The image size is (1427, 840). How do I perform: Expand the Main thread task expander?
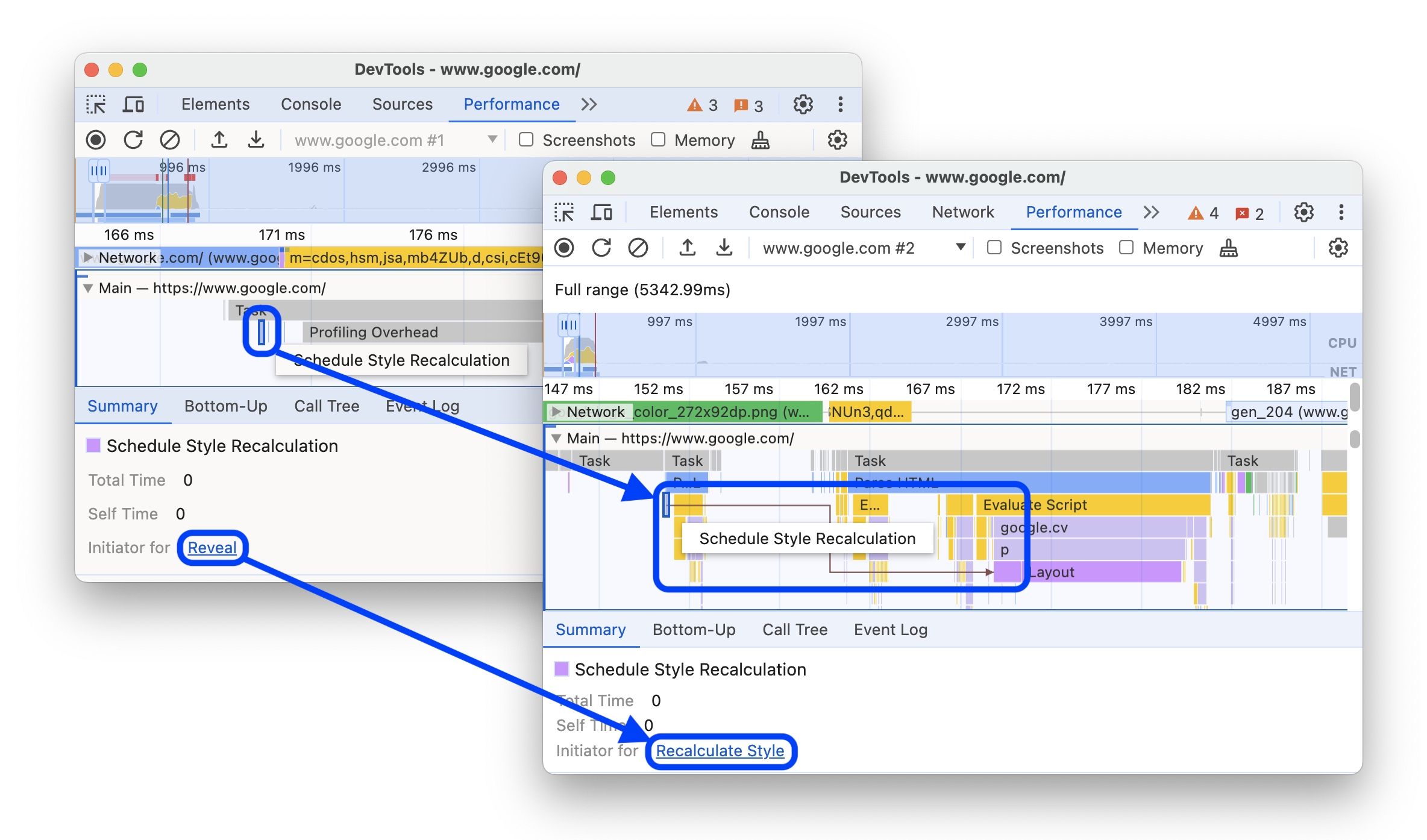pos(560,438)
